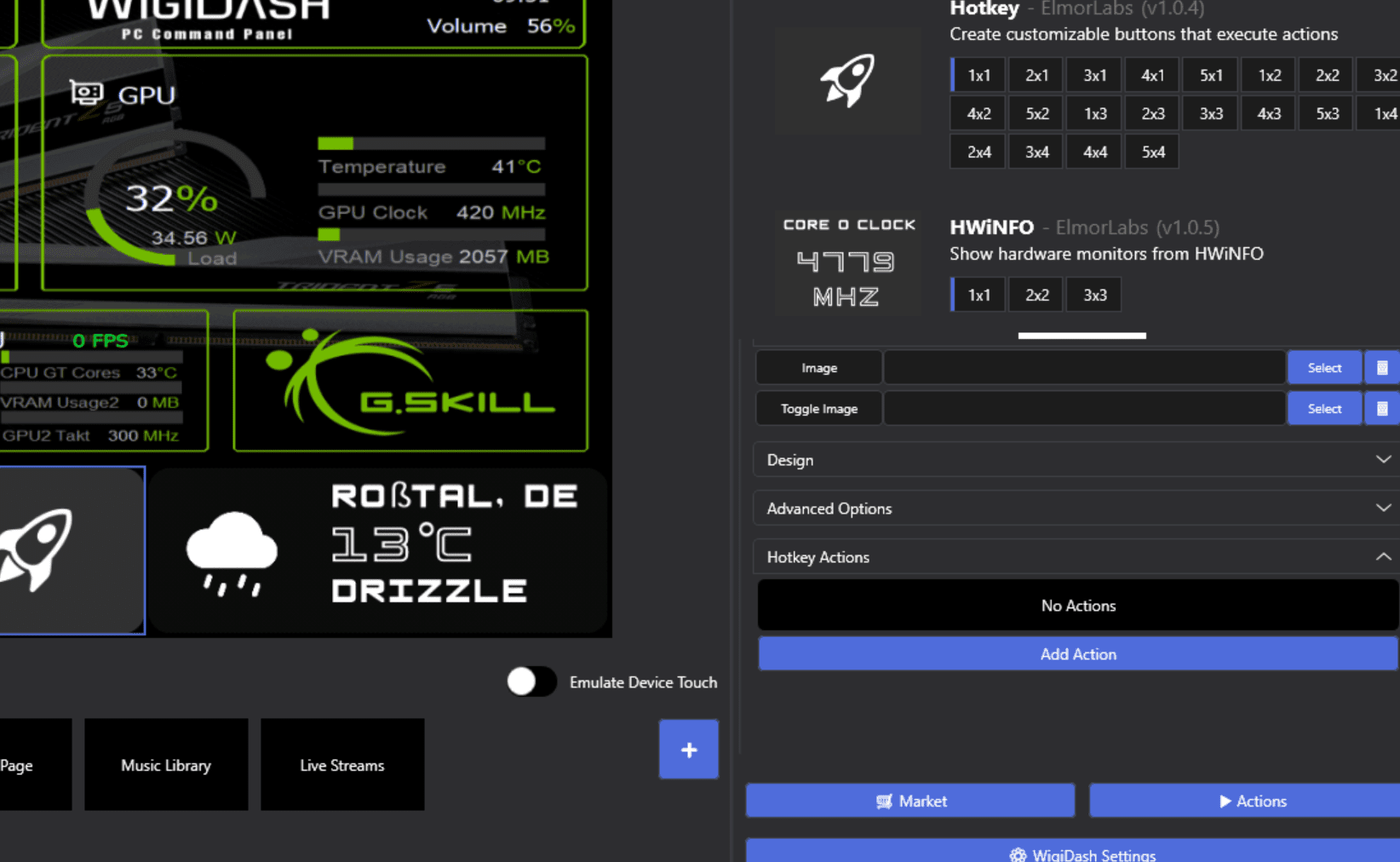Image resolution: width=1400 pixels, height=862 pixels.
Task: Expand the Advanced Options section
Action: (1076, 509)
